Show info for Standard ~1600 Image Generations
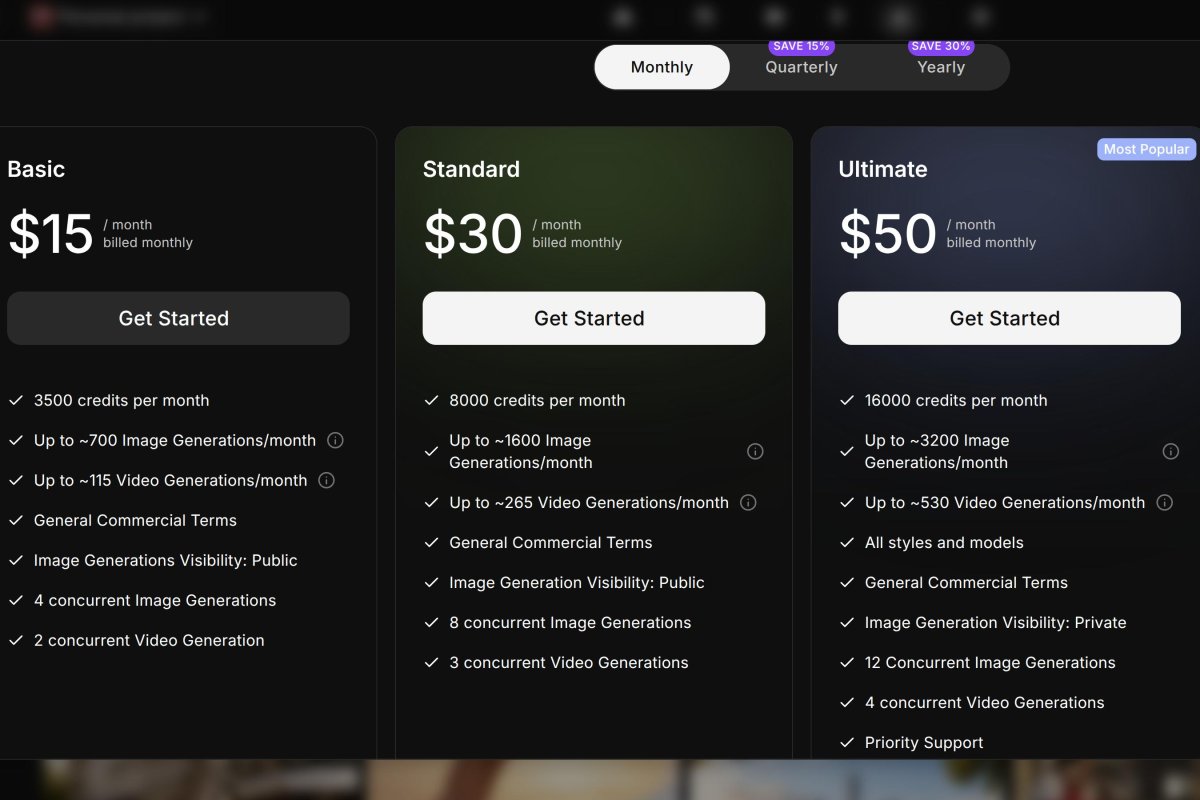 tap(755, 451)
